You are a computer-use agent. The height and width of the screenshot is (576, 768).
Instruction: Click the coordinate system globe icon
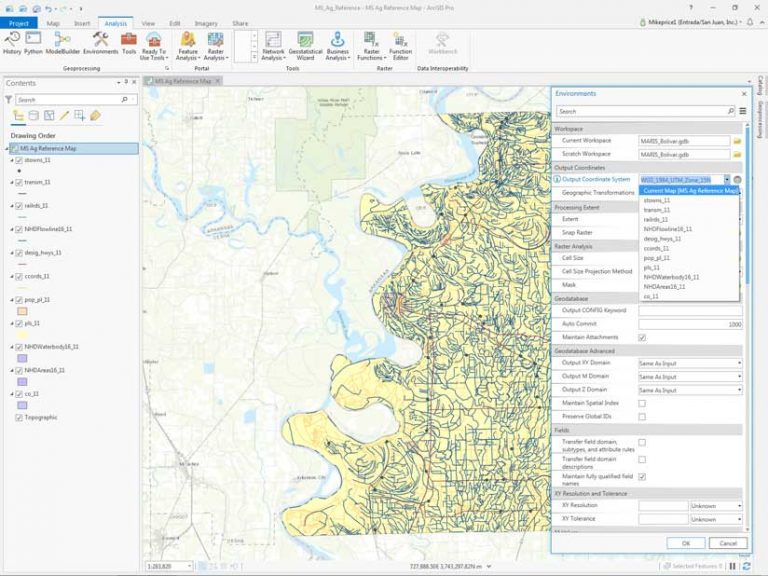tap(737, 180)
